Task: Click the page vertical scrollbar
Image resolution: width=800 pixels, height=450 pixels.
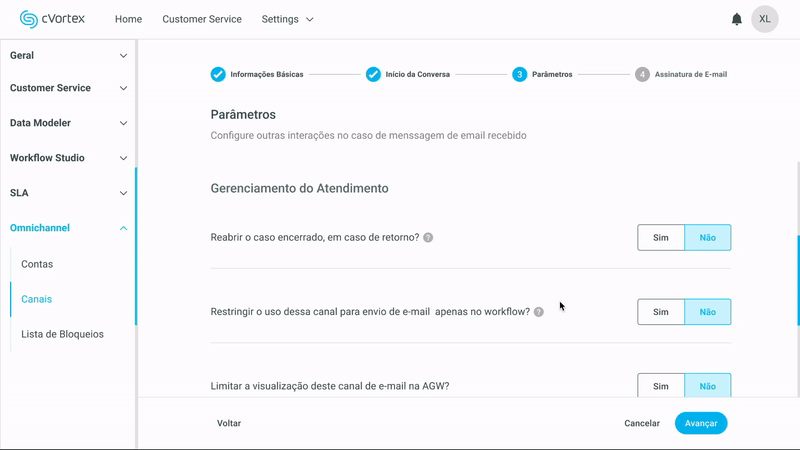Action: click(x=798, y=280)
